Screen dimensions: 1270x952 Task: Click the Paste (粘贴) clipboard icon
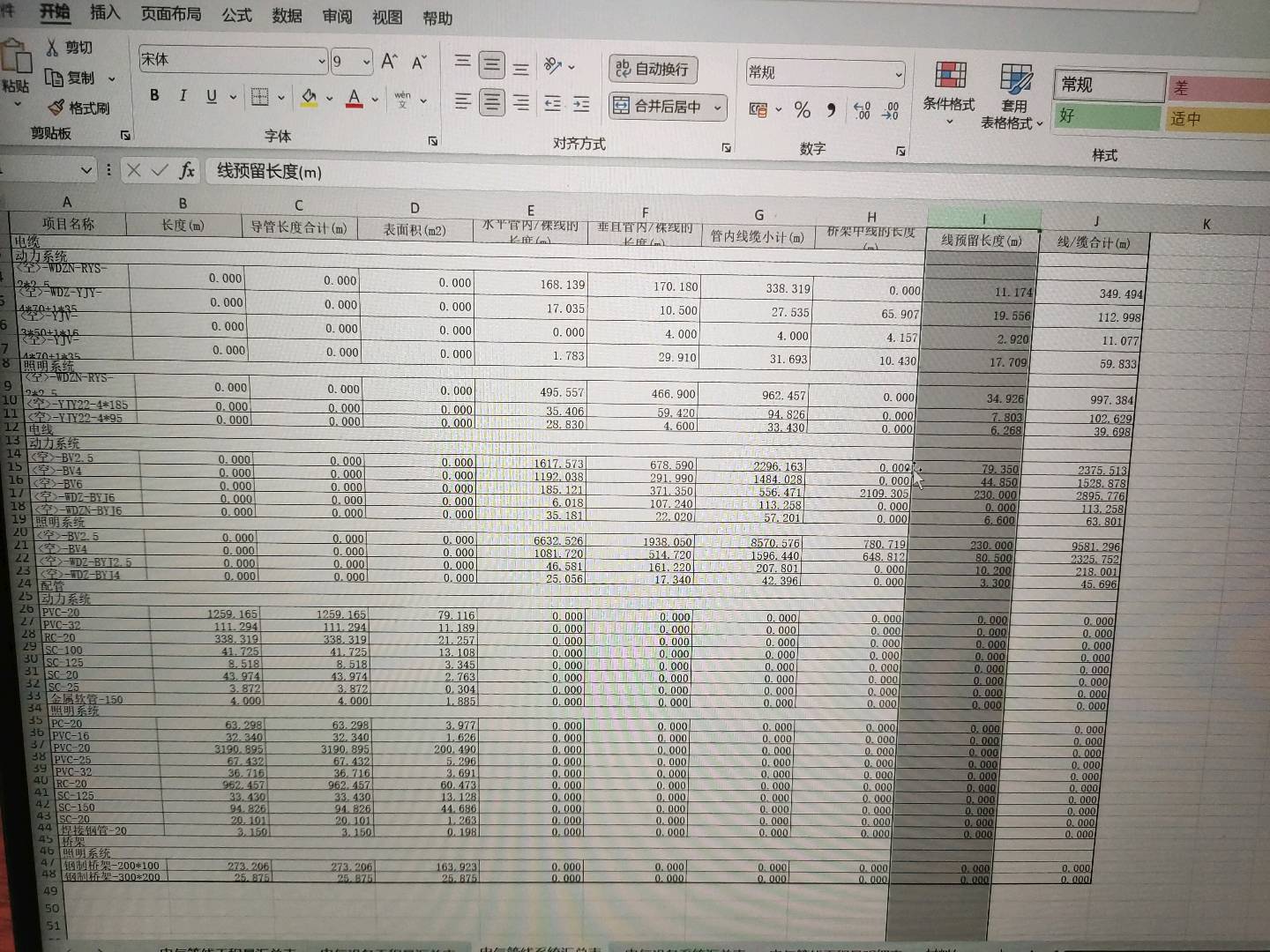point(15,57)
